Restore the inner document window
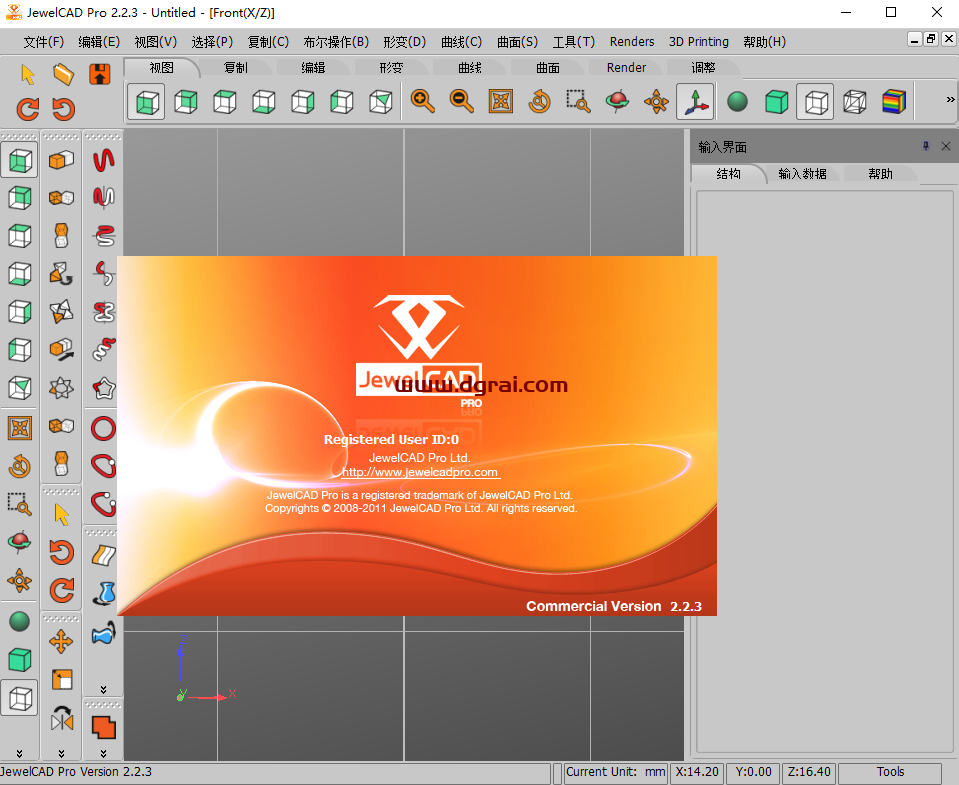Viewport: 959px width, 785px height. (x=931, y=39)
